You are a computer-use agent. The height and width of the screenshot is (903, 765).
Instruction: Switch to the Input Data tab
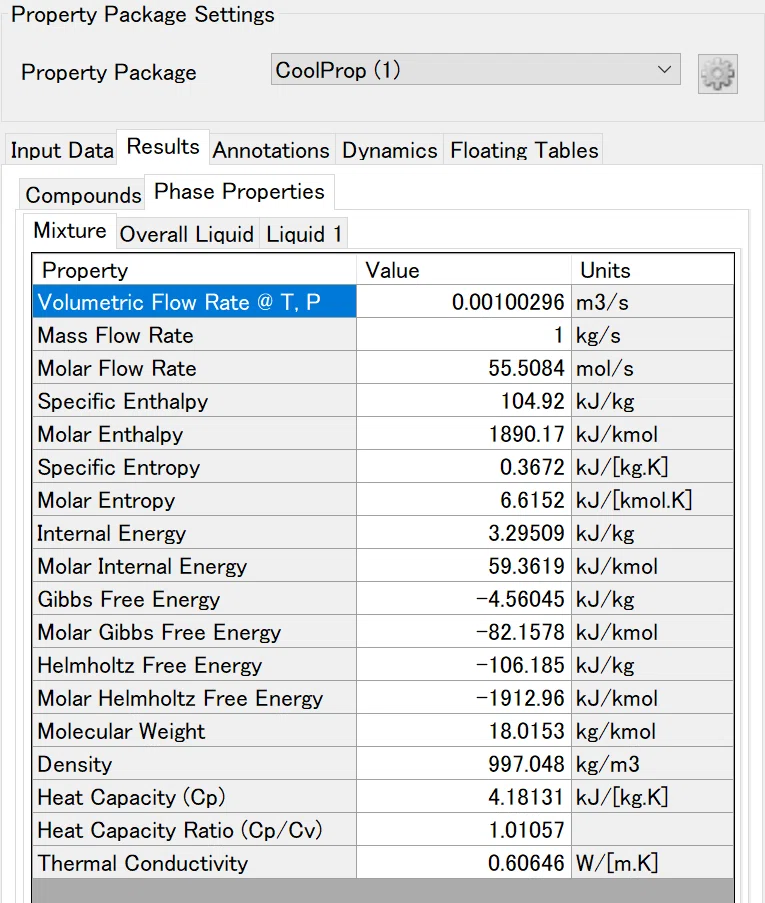[x=62, y=150]
